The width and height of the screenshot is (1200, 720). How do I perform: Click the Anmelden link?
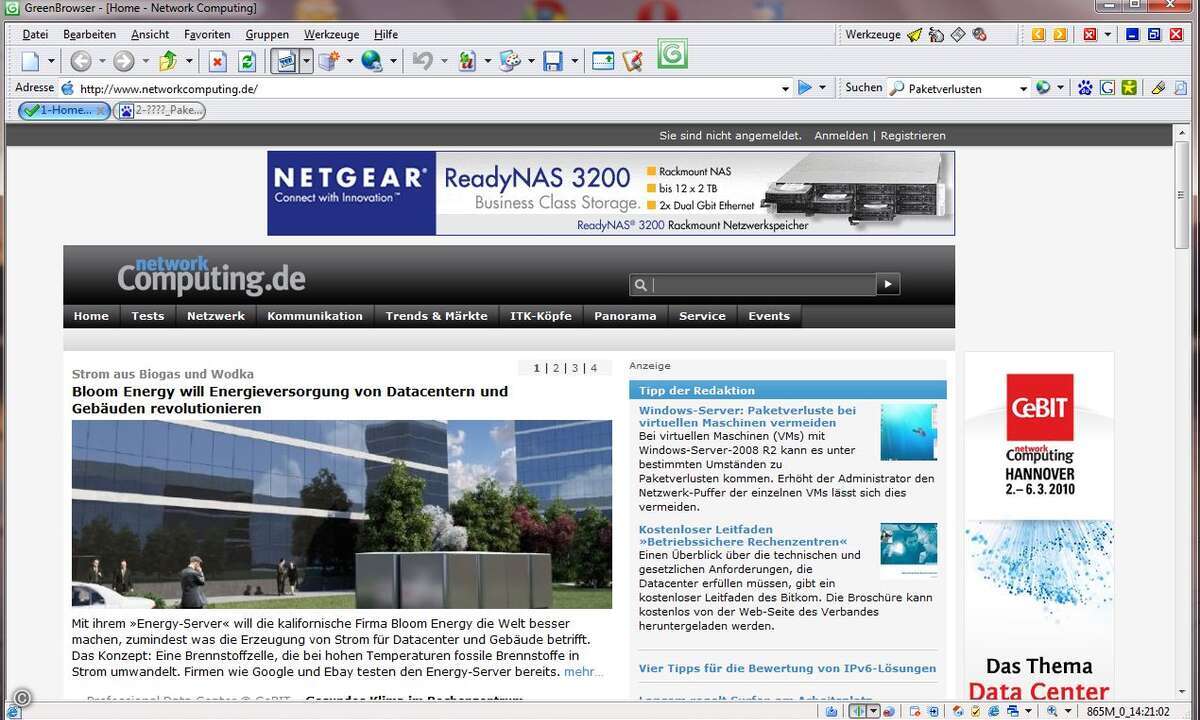pyautogui.click(x=841, y=135)
